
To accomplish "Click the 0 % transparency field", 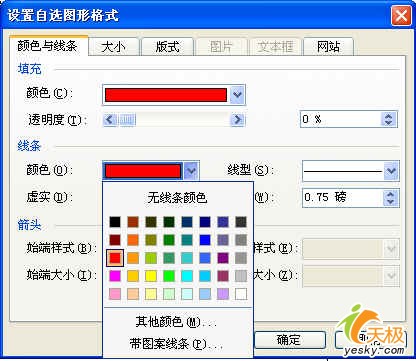I will [x=341, y=119].
